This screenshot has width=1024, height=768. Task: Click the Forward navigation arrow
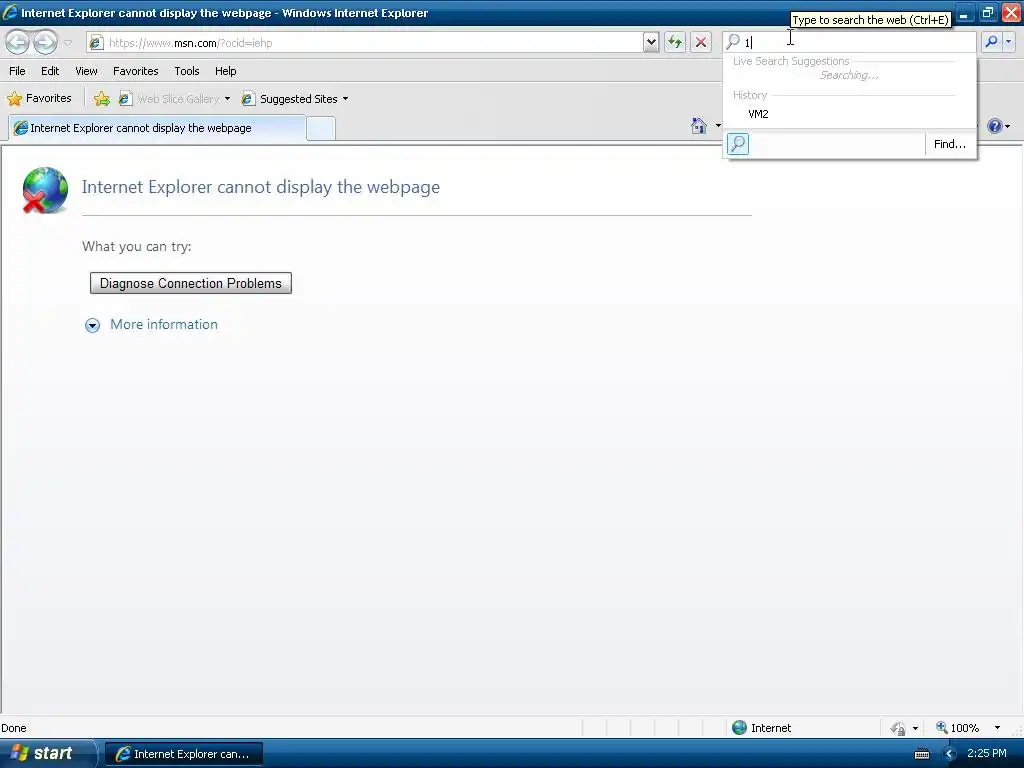coord(45,43)
